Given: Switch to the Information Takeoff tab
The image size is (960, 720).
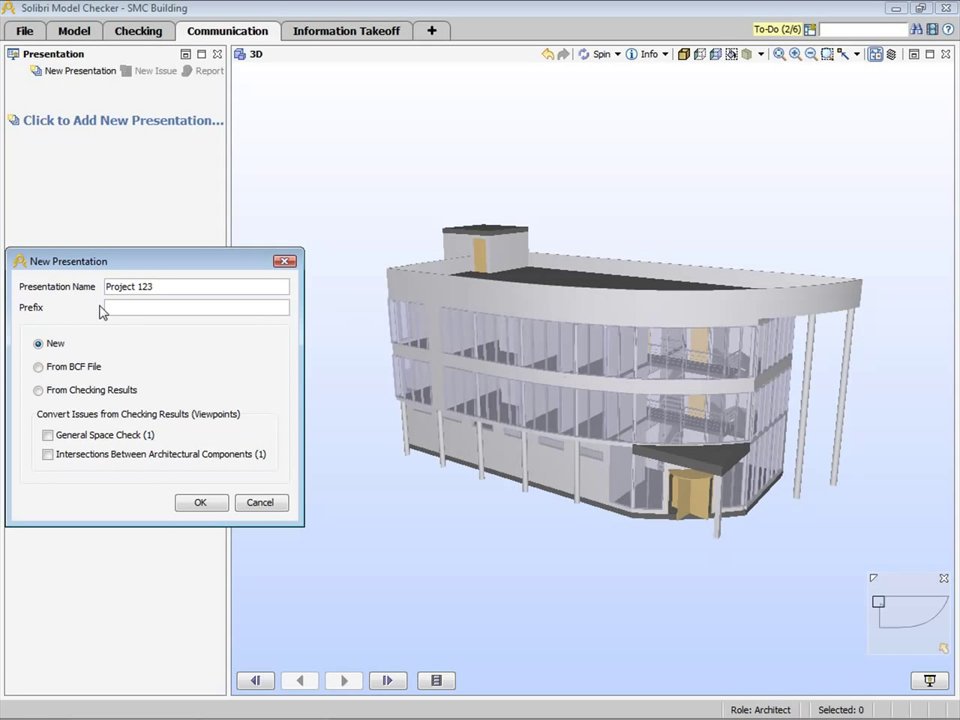Looking at the screenshot, I should (x=347, y=31).
